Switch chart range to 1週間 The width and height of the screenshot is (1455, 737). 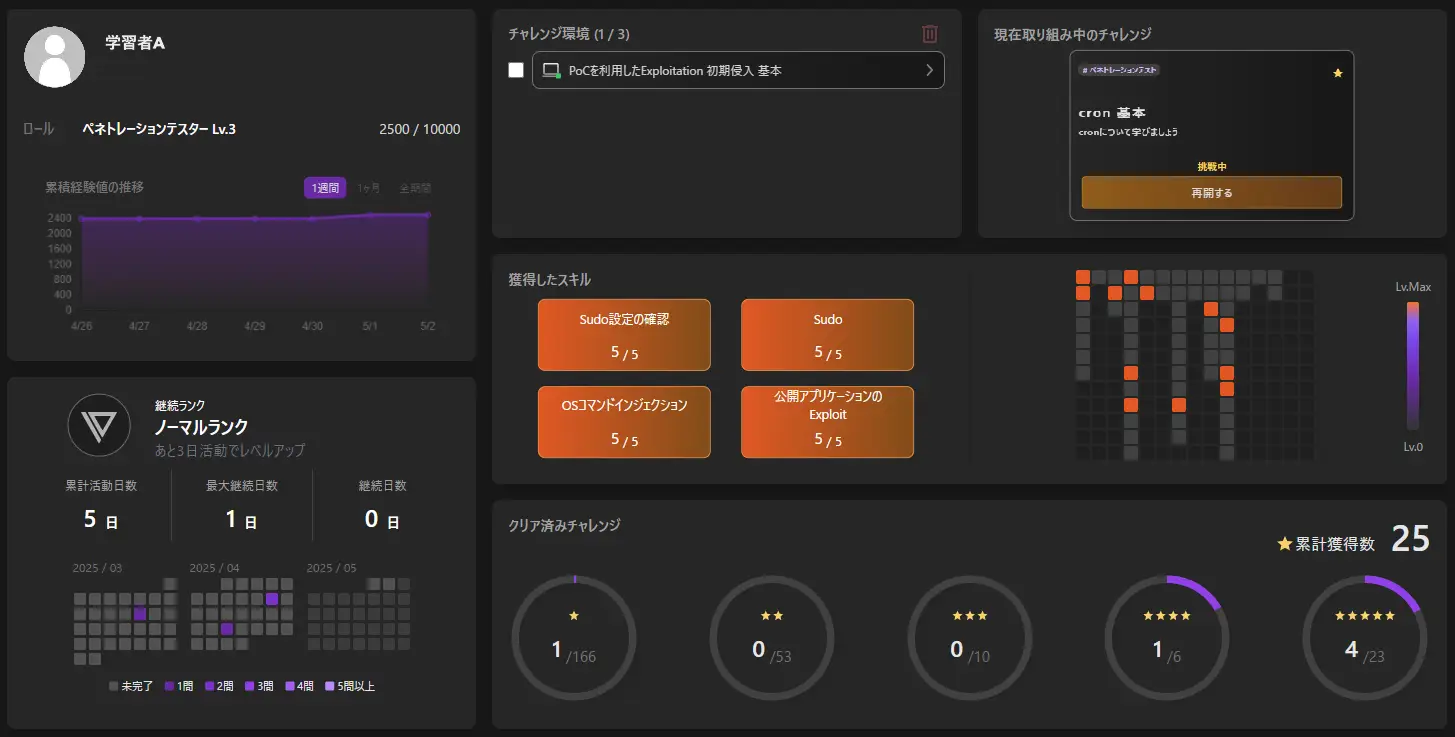(325, 188)
